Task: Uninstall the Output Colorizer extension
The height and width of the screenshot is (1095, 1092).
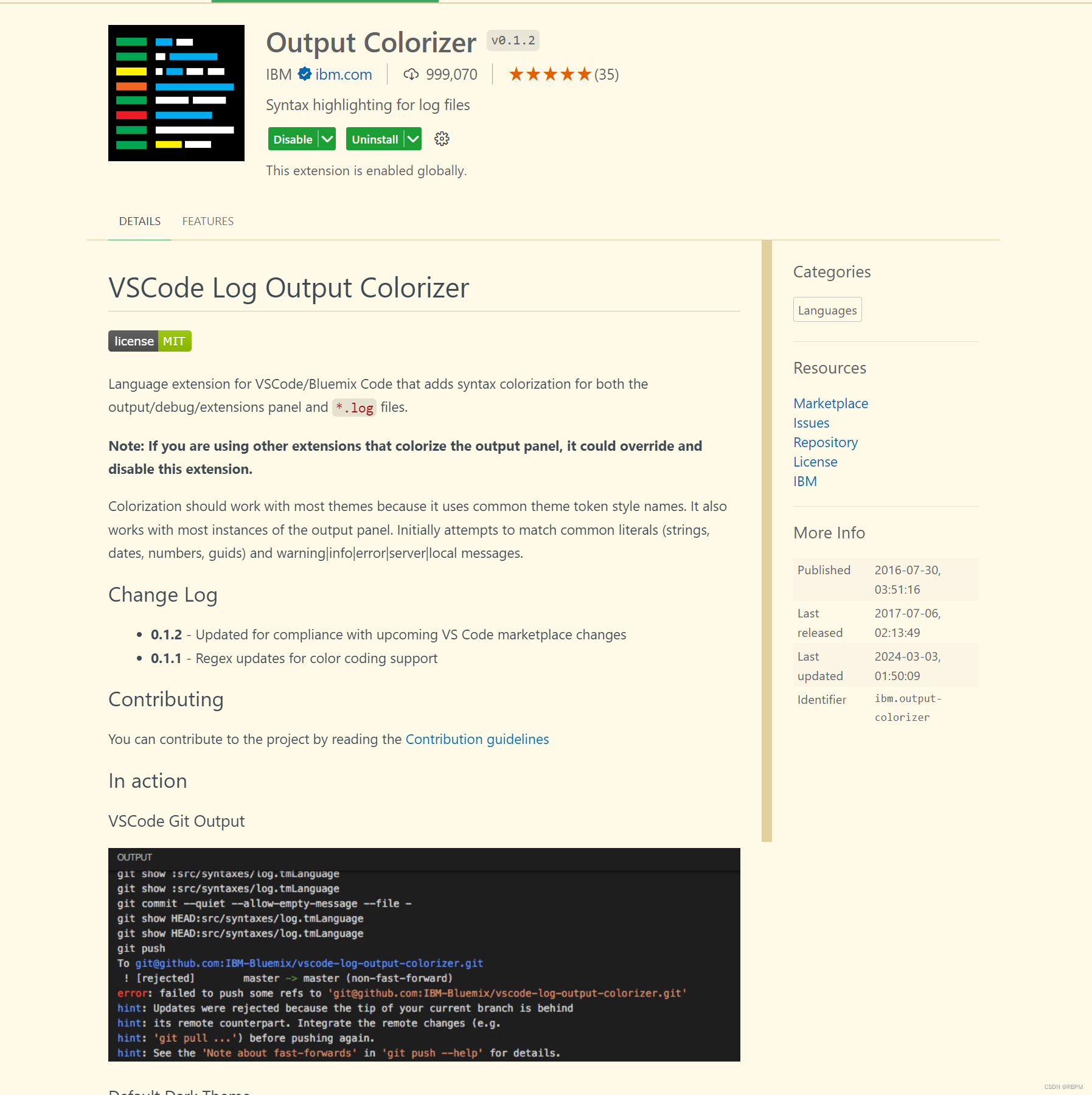Action: click(x=375, y=139)
